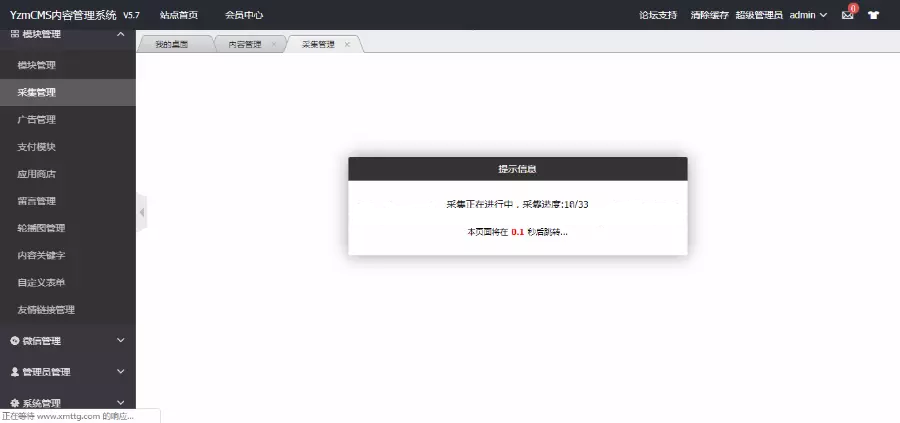The image size is (900, 423).
Task: Open 采集管理 sidebar item
Action: (x=68, y=92)
